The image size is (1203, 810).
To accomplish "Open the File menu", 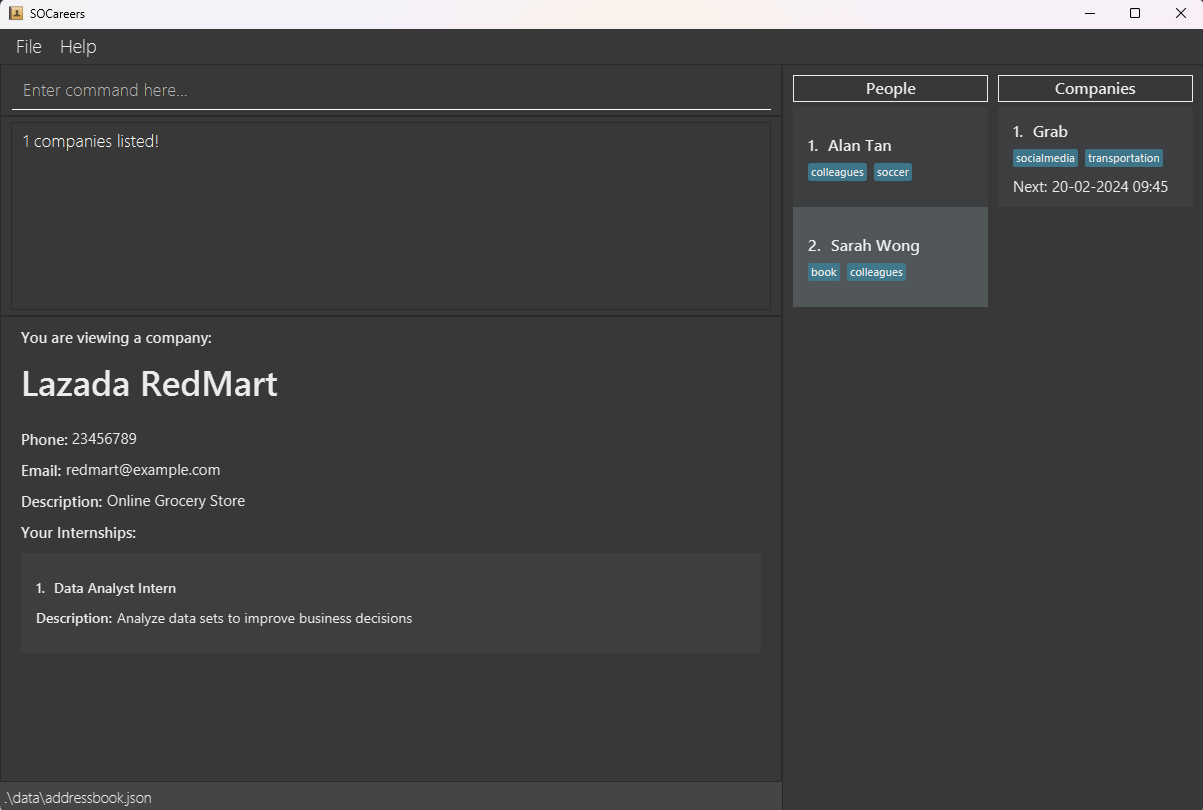I will pyautogui.click(x=29, y=47).
